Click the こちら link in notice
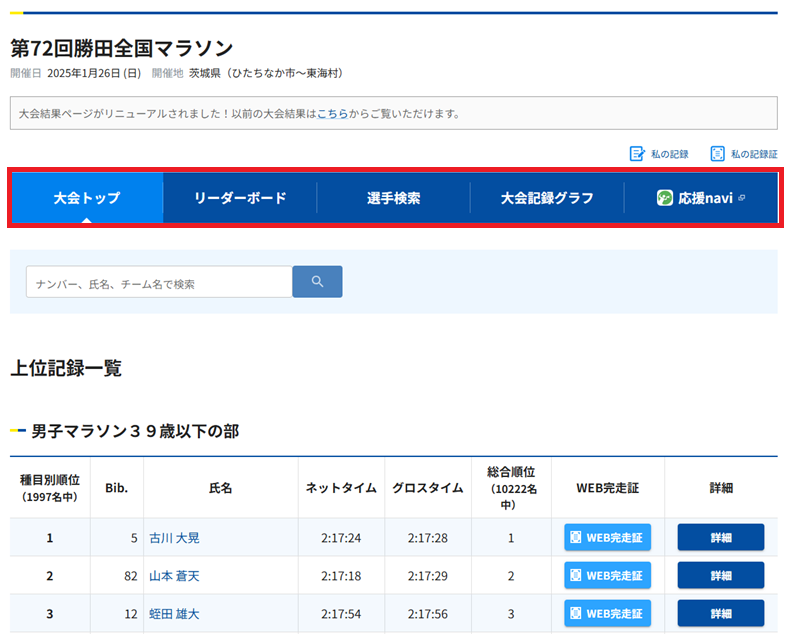 (332, 114)
